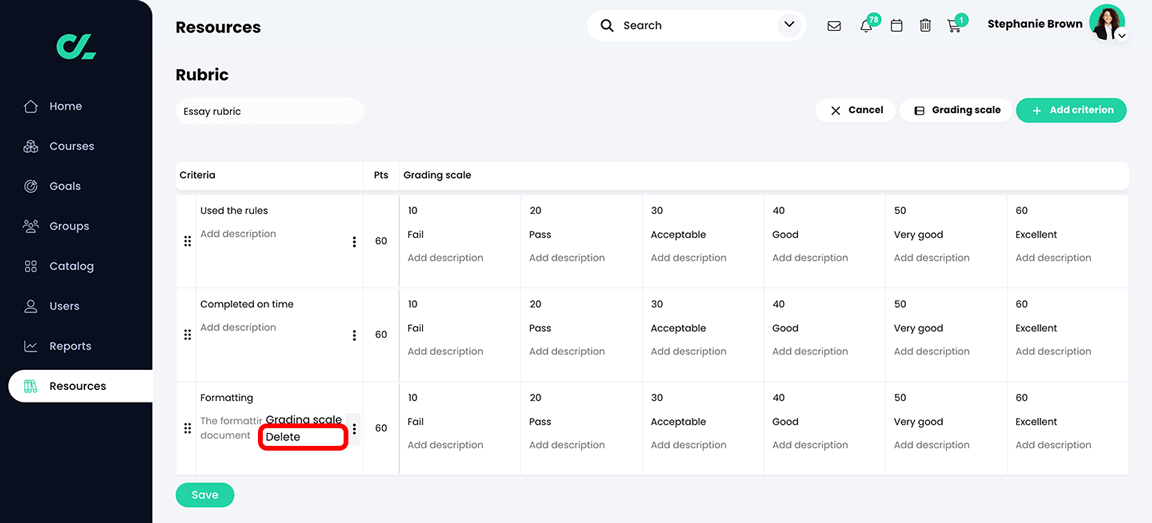Image resolution: width=1152 pixels, height=523 pixels.
Task: Click Stephanie Brown's profile avatar
Action: click(x=1106, y=22)
